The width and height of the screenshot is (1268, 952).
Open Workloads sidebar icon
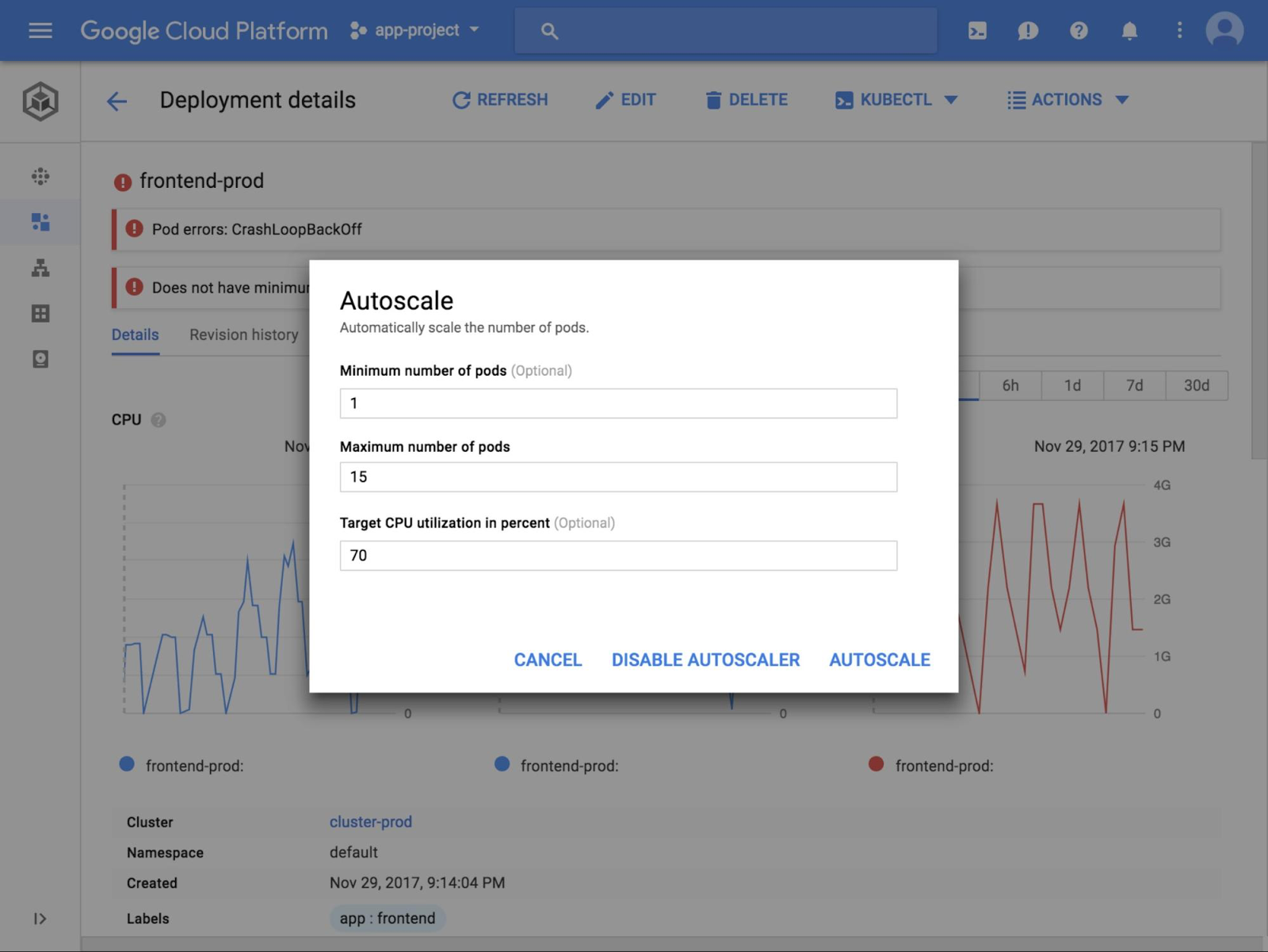click(x=40, y=222)
